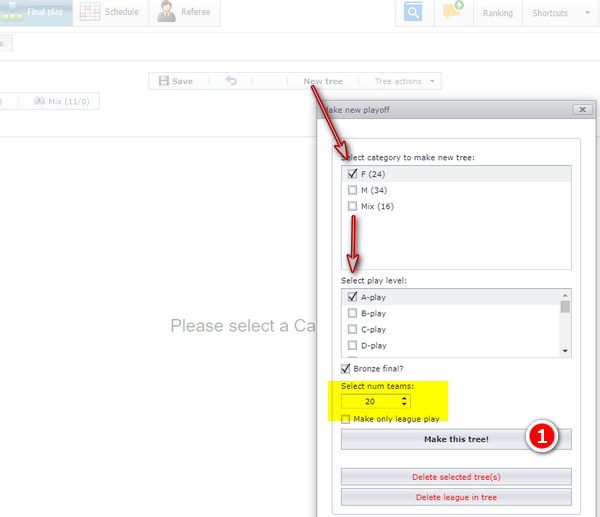Open the Referee tab

pos(184,12)
